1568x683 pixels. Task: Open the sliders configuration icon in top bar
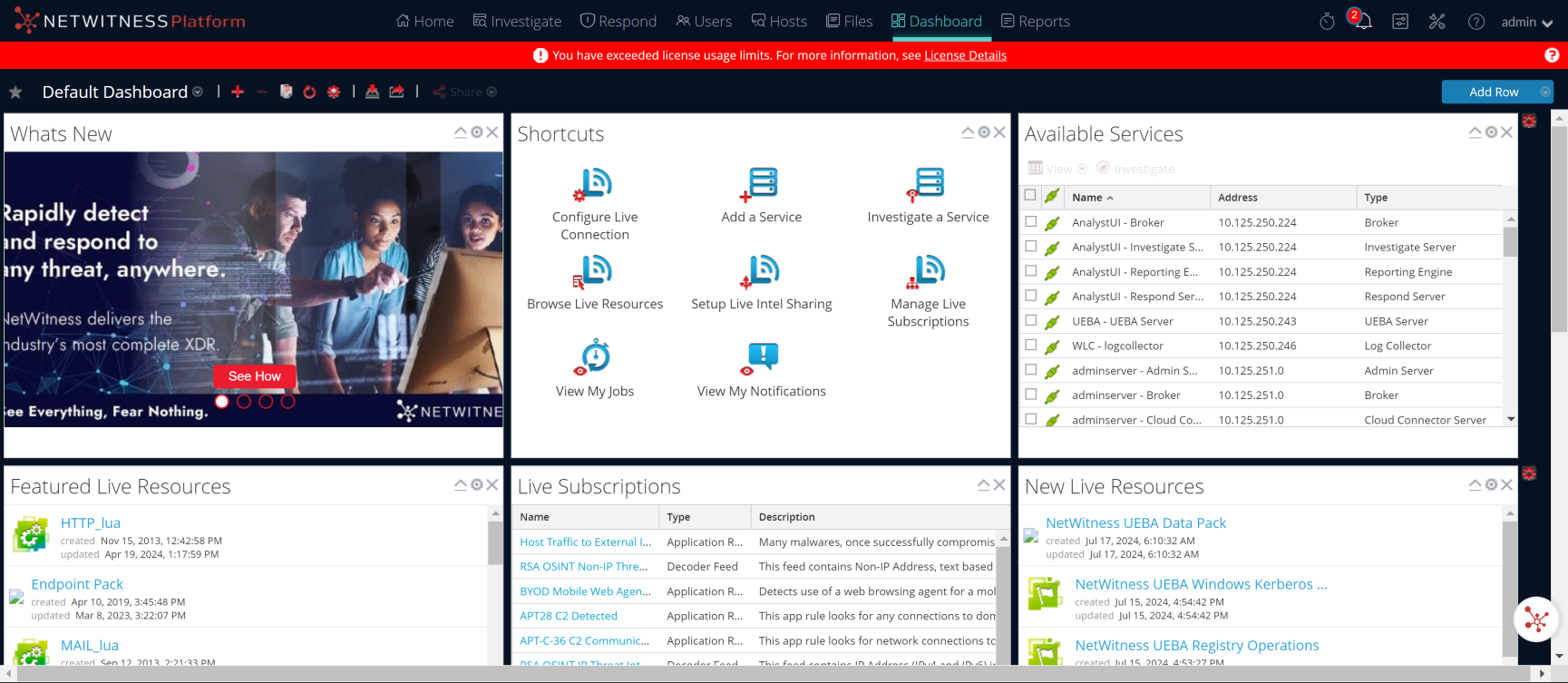(x=1400, y=22)
